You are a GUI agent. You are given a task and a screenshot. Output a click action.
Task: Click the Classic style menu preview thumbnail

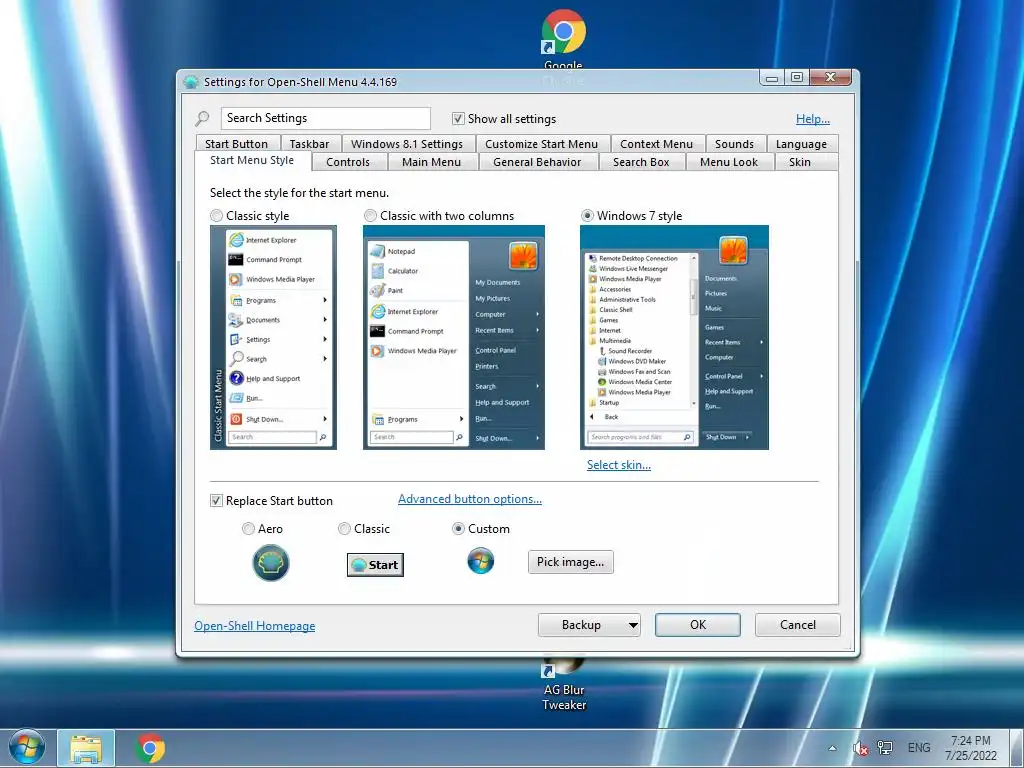click(x=274, y=338)
